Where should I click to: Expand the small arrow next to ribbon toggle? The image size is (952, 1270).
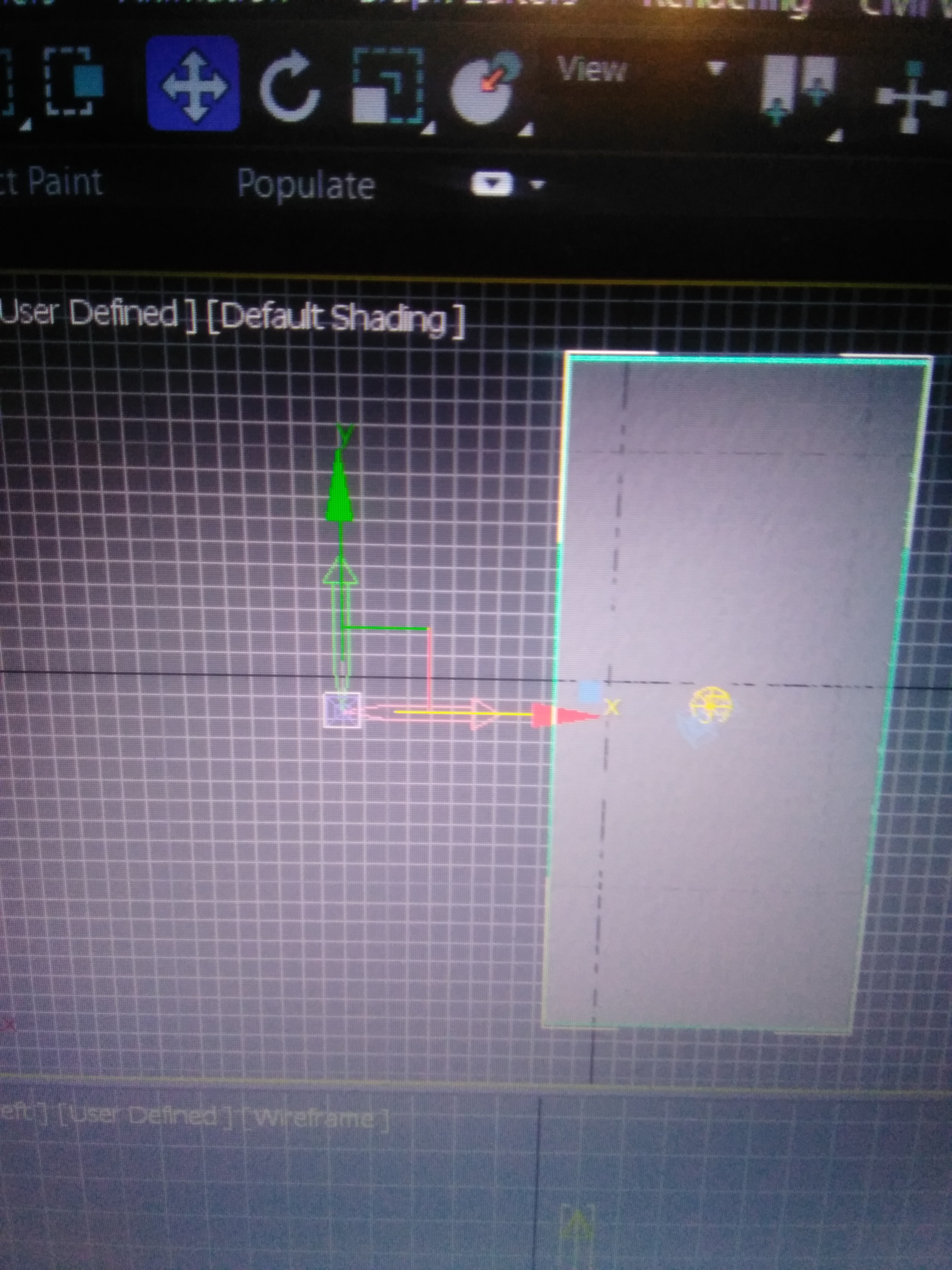click(x=538, y=184)
